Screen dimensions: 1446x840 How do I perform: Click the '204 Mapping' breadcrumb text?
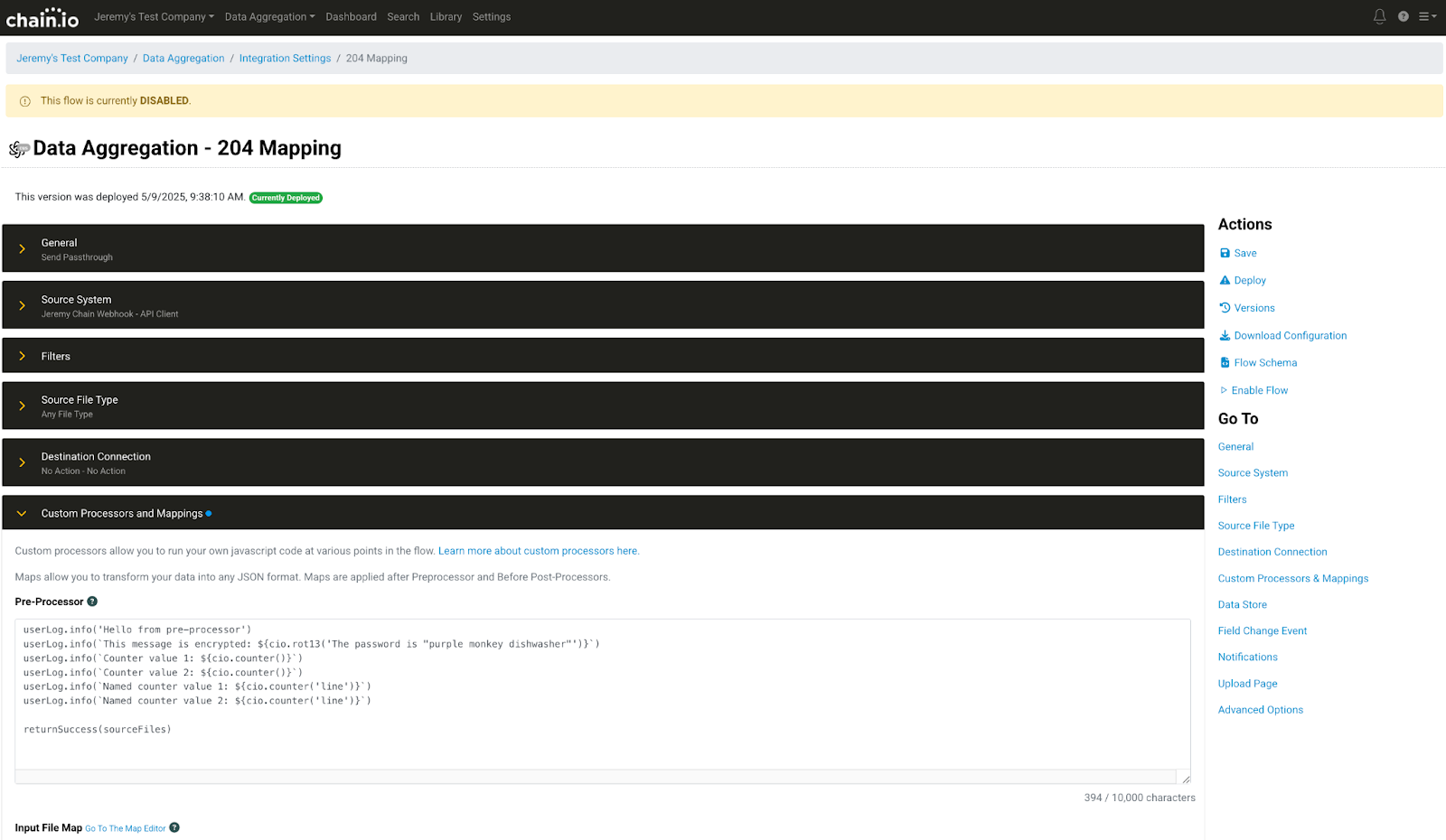click(x=377, y=58)
